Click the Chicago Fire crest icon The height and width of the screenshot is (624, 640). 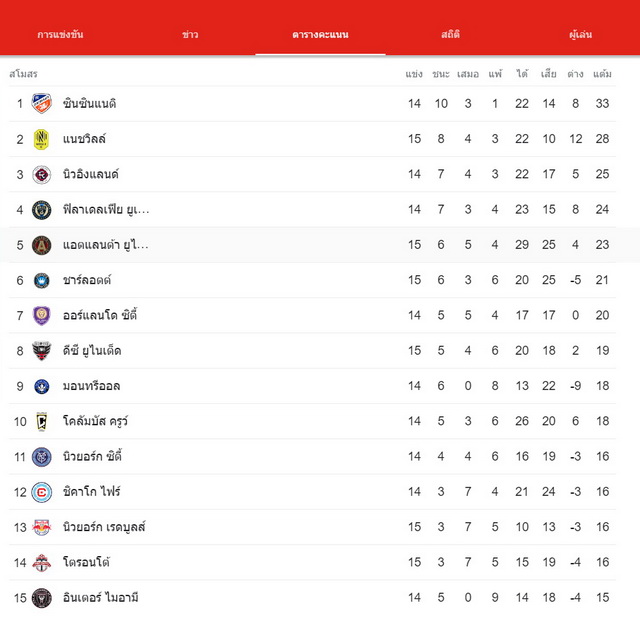coord(42,492)
